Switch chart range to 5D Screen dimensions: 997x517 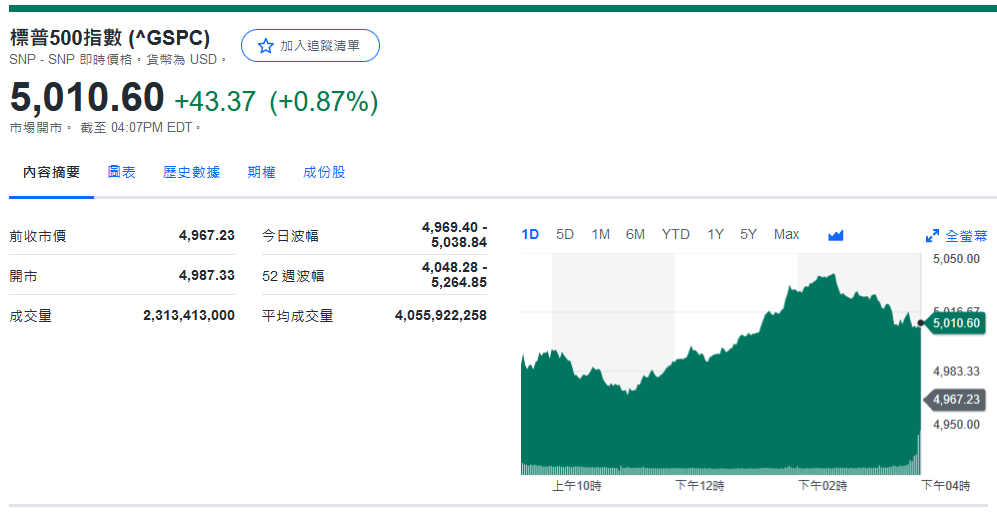point(565,234)
